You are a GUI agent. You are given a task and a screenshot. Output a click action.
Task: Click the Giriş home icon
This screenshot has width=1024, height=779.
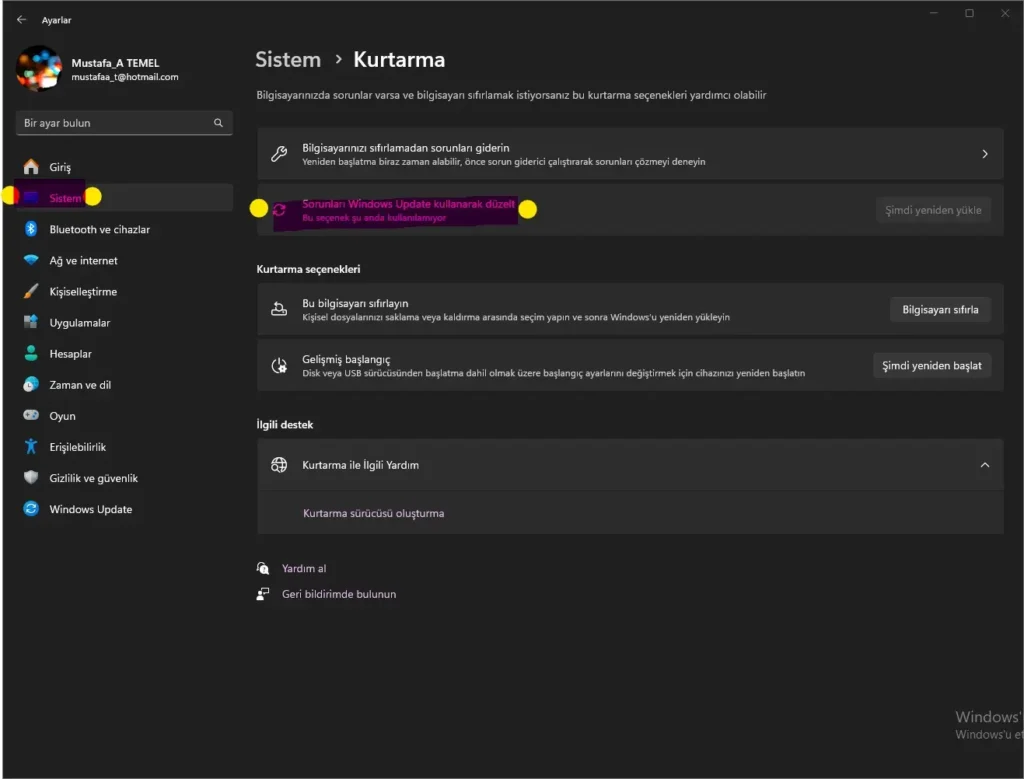(31, 167)
